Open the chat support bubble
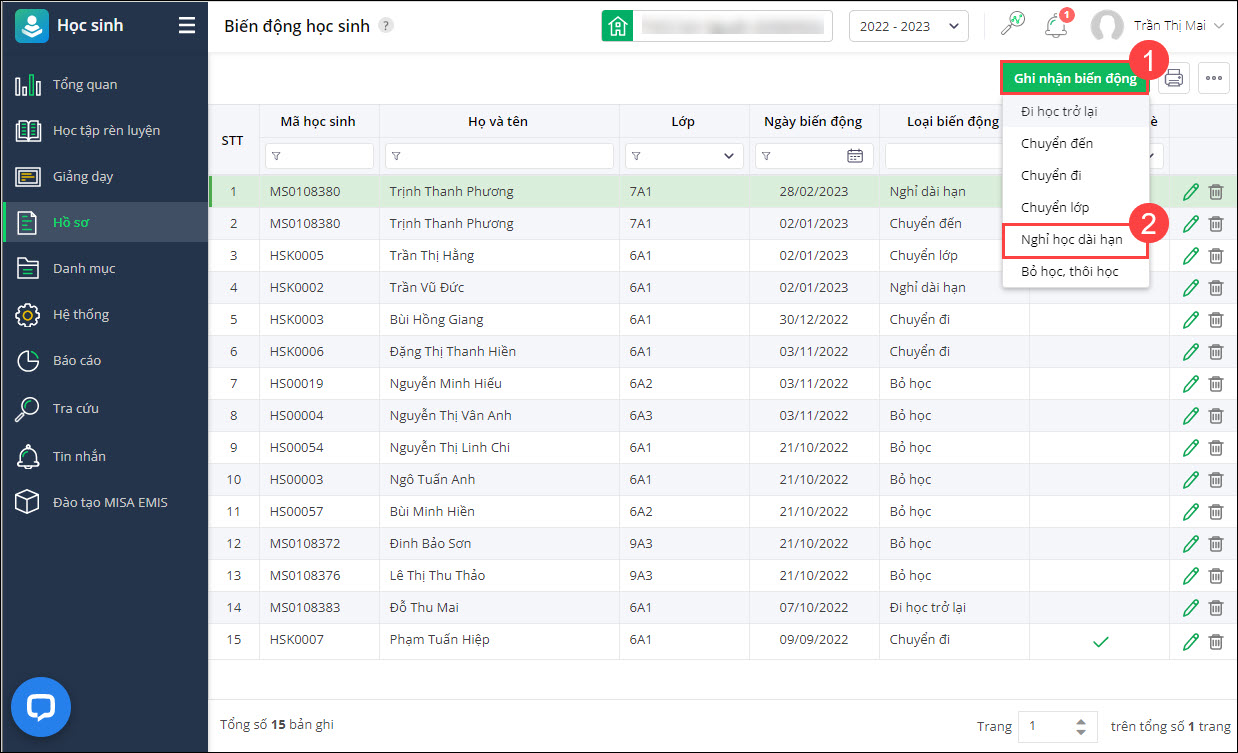Viewport: 1238px width, 753px height. point(41,707)
